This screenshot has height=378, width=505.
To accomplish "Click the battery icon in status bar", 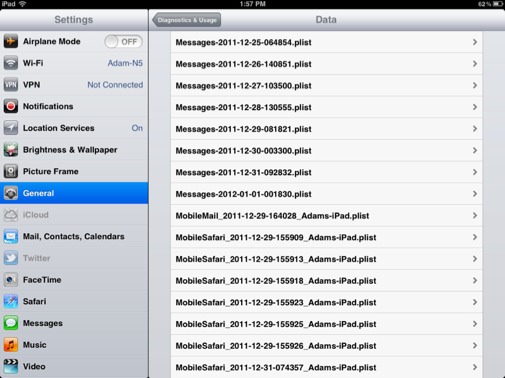I will (x=498, y=4).
